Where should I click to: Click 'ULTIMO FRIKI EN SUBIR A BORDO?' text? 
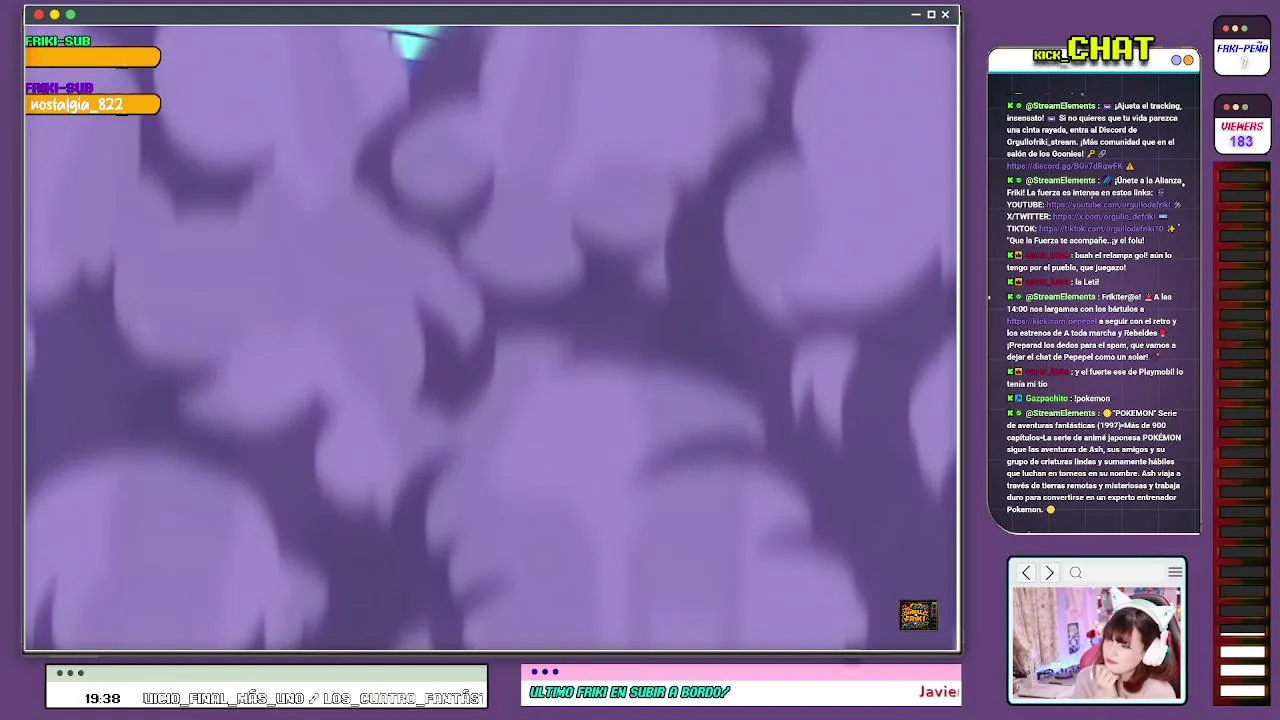pyautogui.click(x=629, y=692)
